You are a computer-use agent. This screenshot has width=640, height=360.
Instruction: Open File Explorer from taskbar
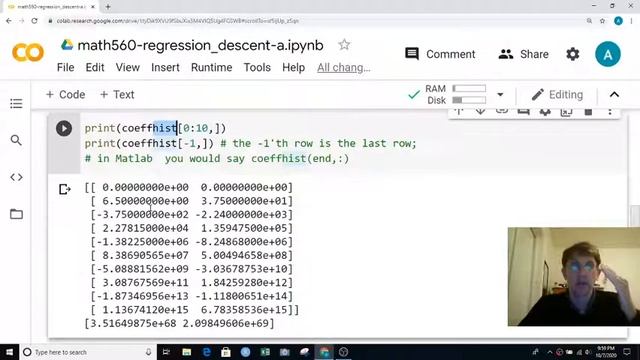click(x=187, y=352)
